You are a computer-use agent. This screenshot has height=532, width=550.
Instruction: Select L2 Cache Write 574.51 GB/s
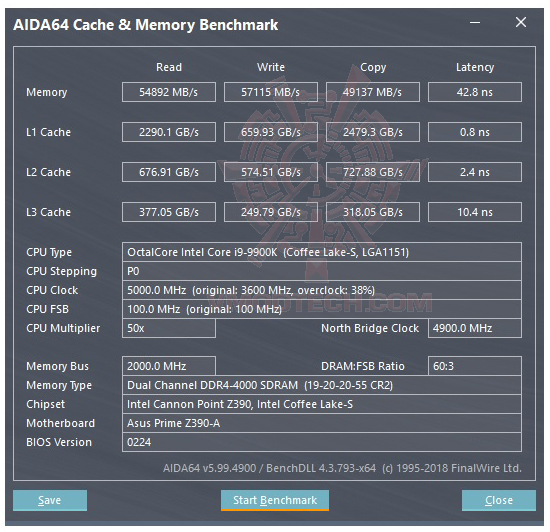pos(271,172)
